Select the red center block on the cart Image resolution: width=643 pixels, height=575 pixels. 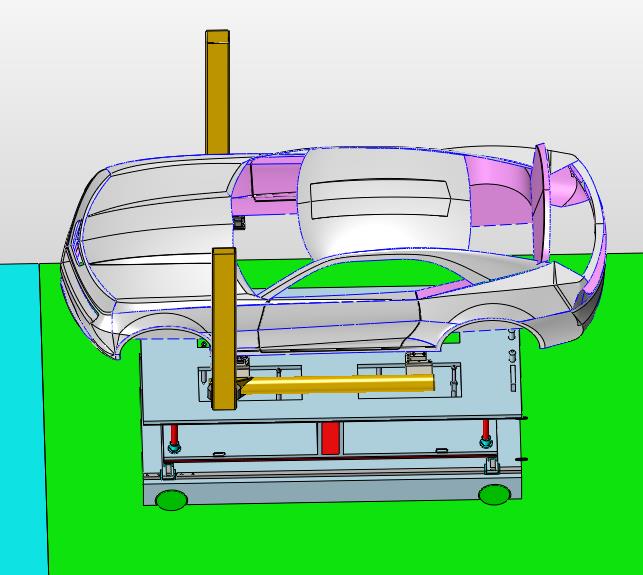[331, 438]
